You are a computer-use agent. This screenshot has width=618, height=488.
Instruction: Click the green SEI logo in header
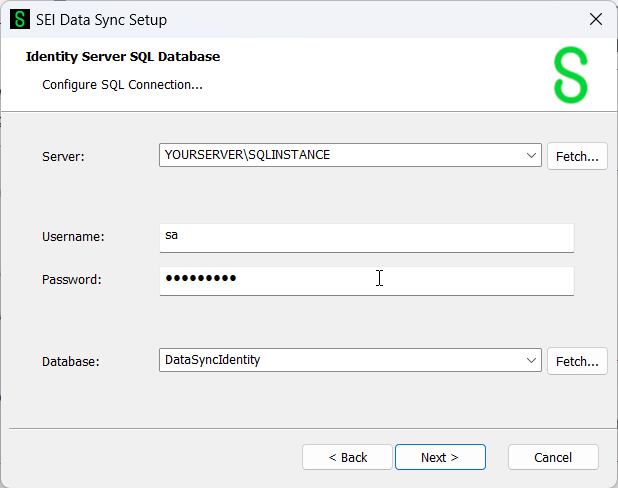[x=571, y=74]
